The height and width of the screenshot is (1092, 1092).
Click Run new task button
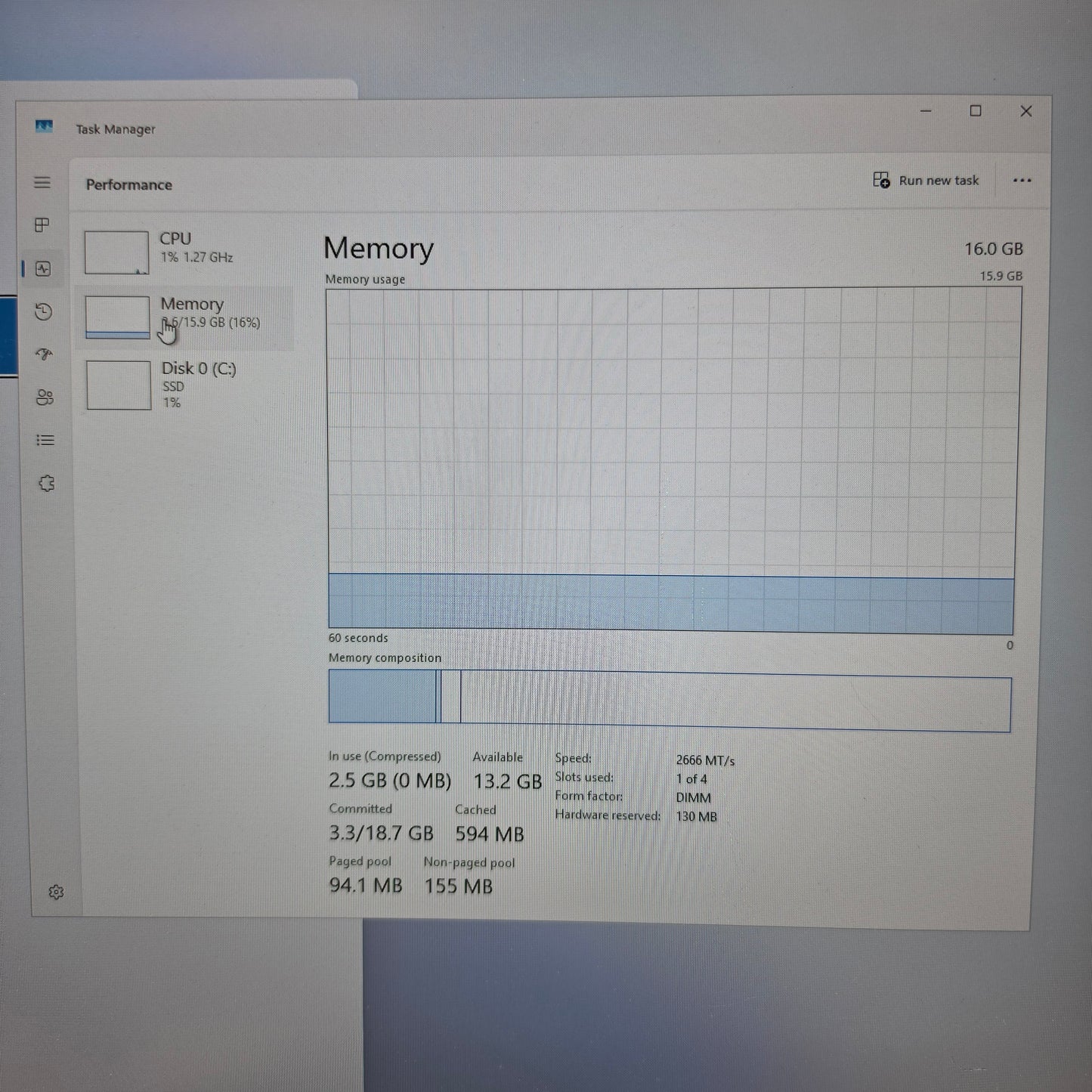(x=926, y=180)
